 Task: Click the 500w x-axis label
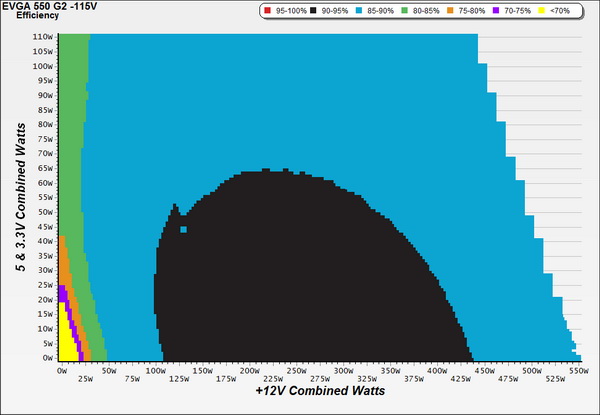click(x=532, y=371)
